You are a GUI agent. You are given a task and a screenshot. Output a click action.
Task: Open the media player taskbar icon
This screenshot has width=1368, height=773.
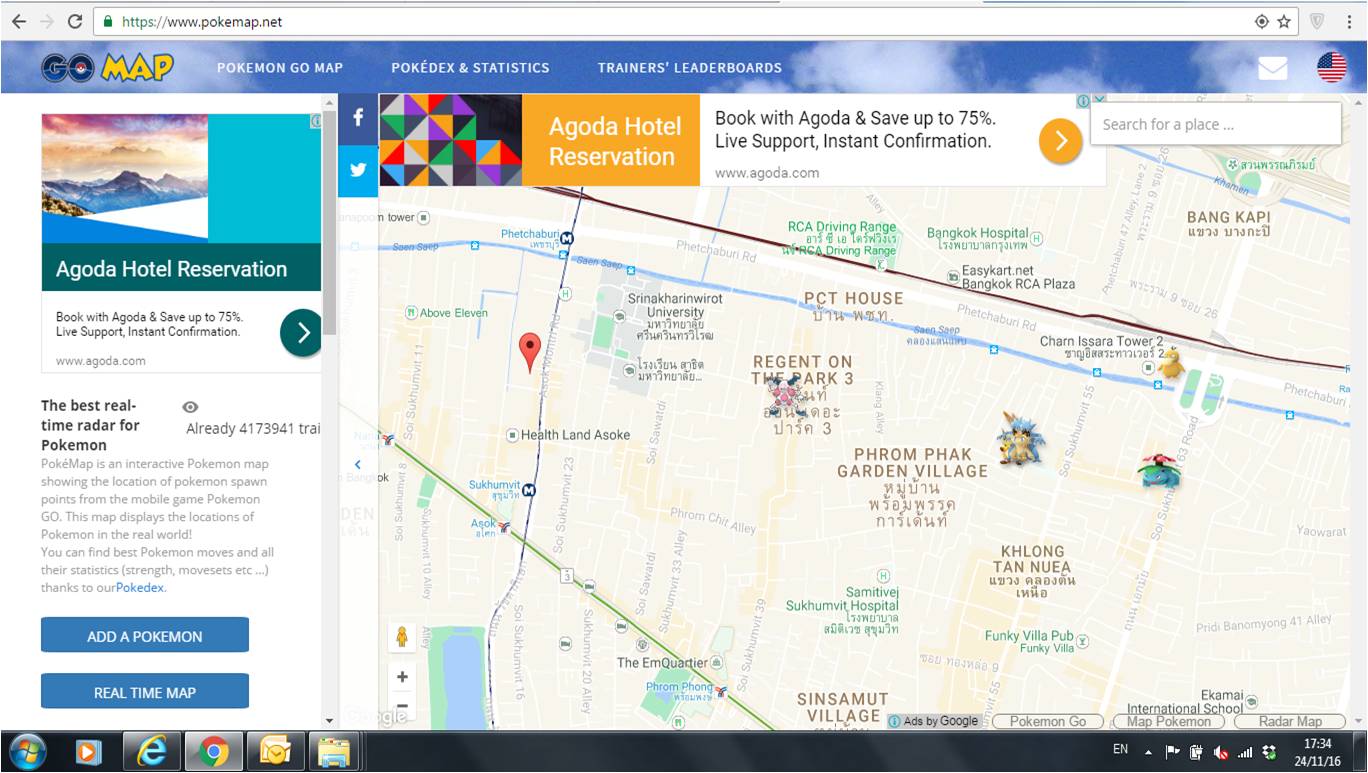pos(89,751)
